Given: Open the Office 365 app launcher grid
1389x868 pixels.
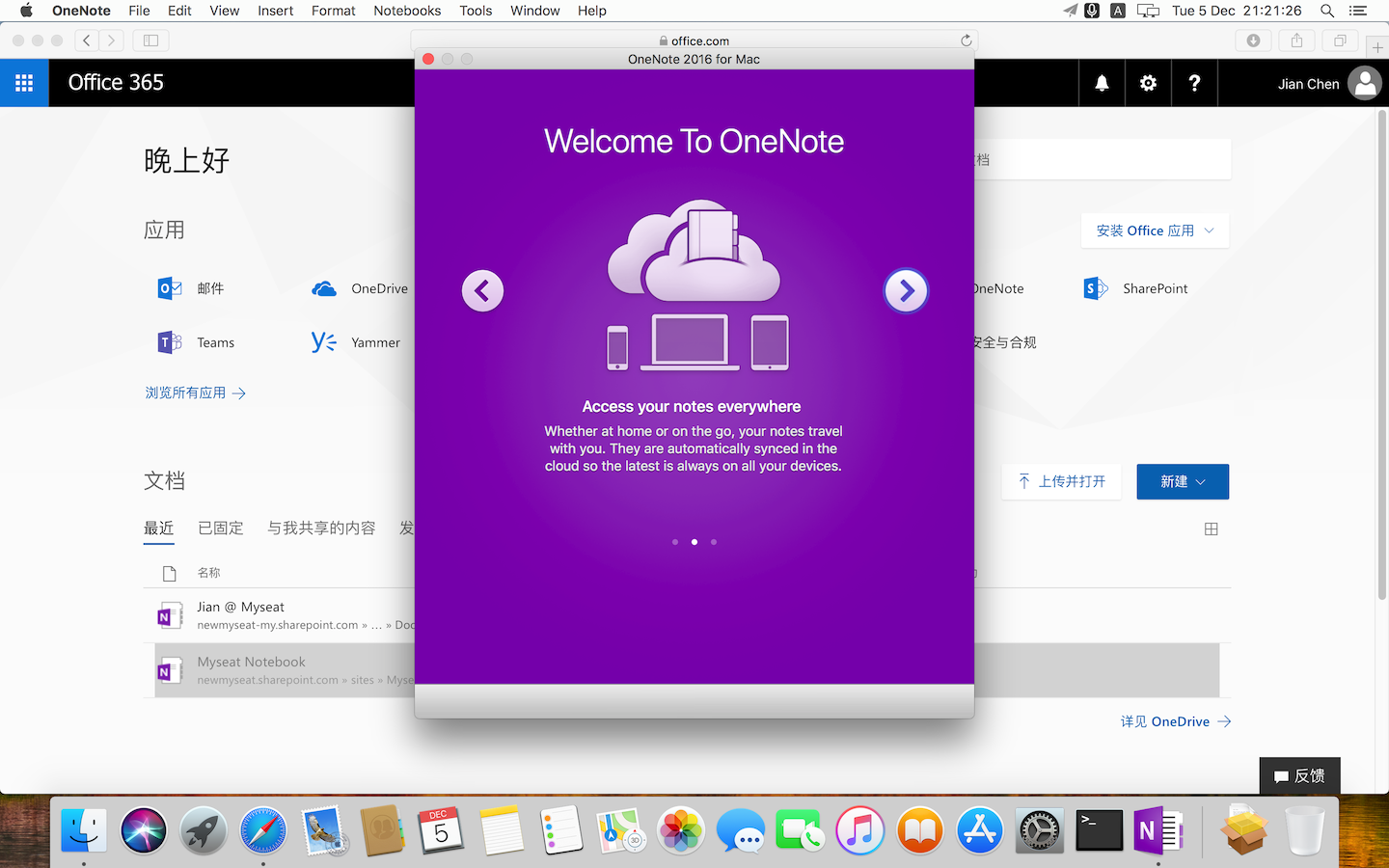Looking at the screenshot, I should point(24,83).
